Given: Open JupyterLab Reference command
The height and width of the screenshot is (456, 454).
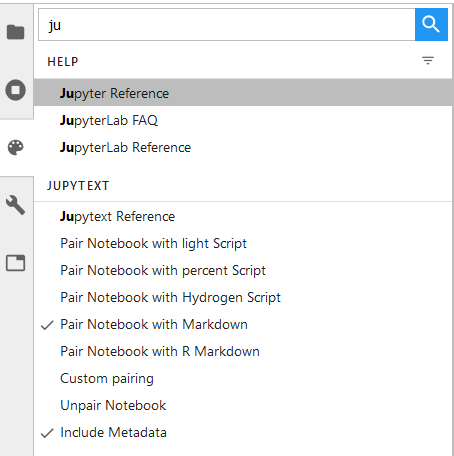Looking at the screenshot, I should [x=243, y=147].
